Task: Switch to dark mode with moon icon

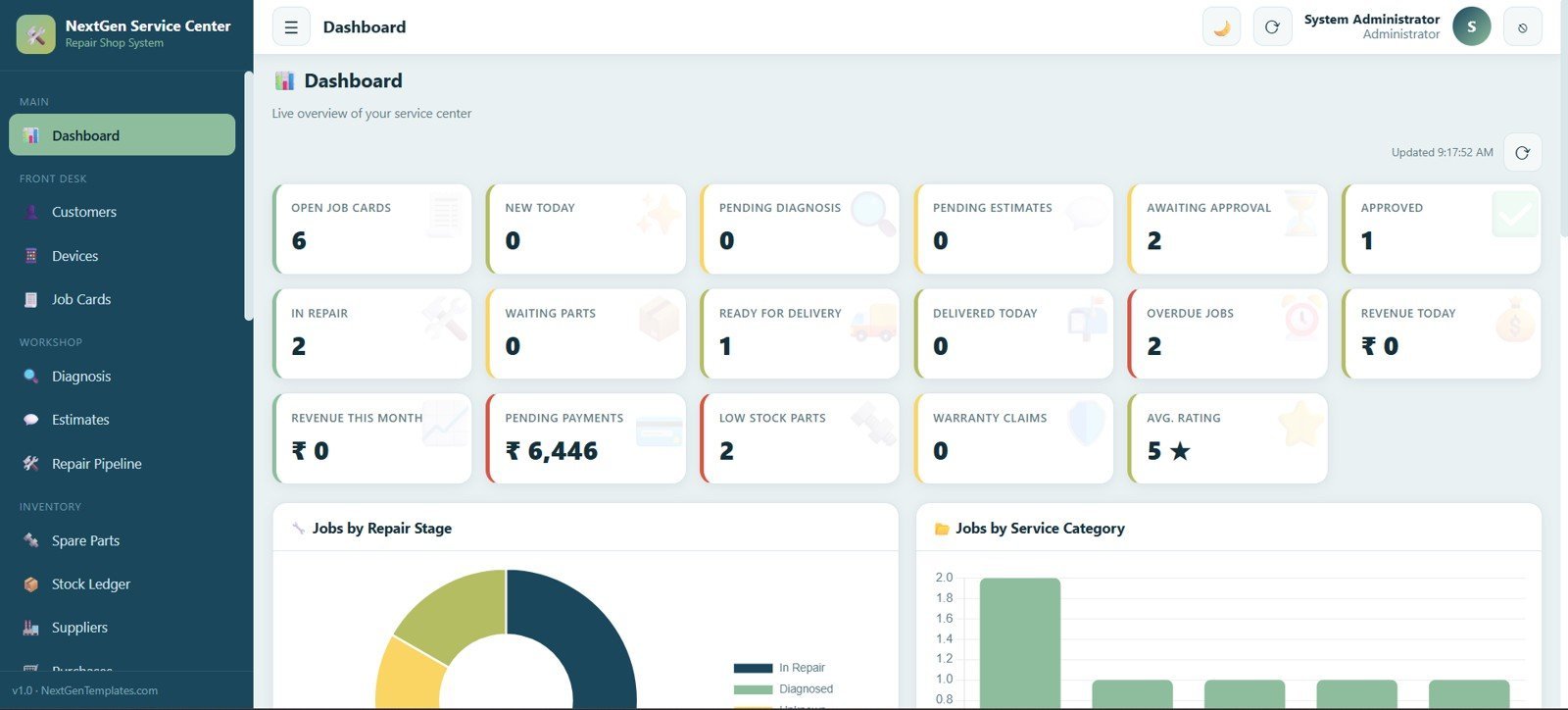Action: point(1221,27)
